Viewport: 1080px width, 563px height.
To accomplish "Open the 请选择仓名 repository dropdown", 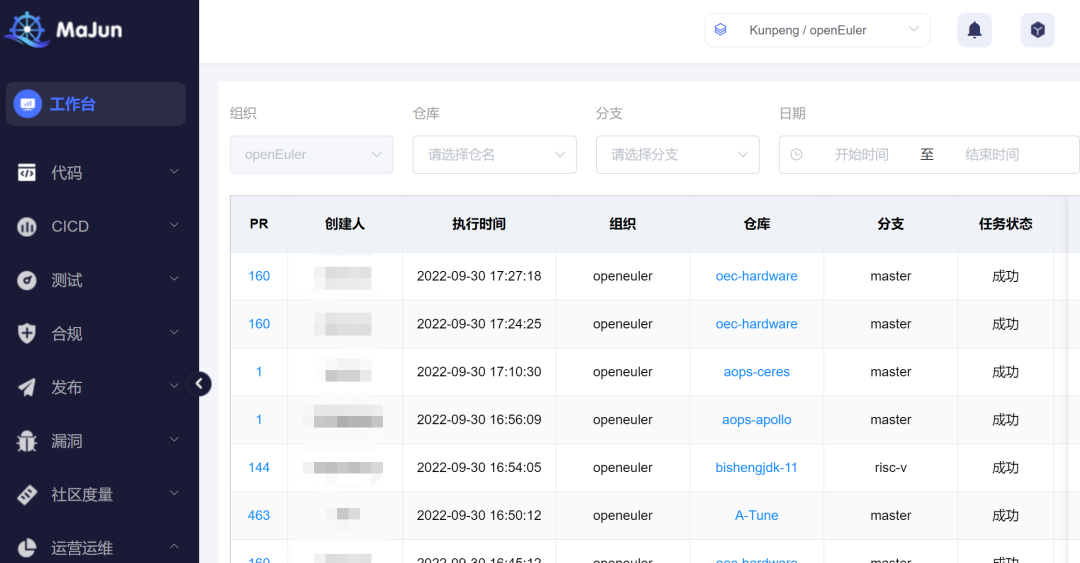I will [495, 154].
